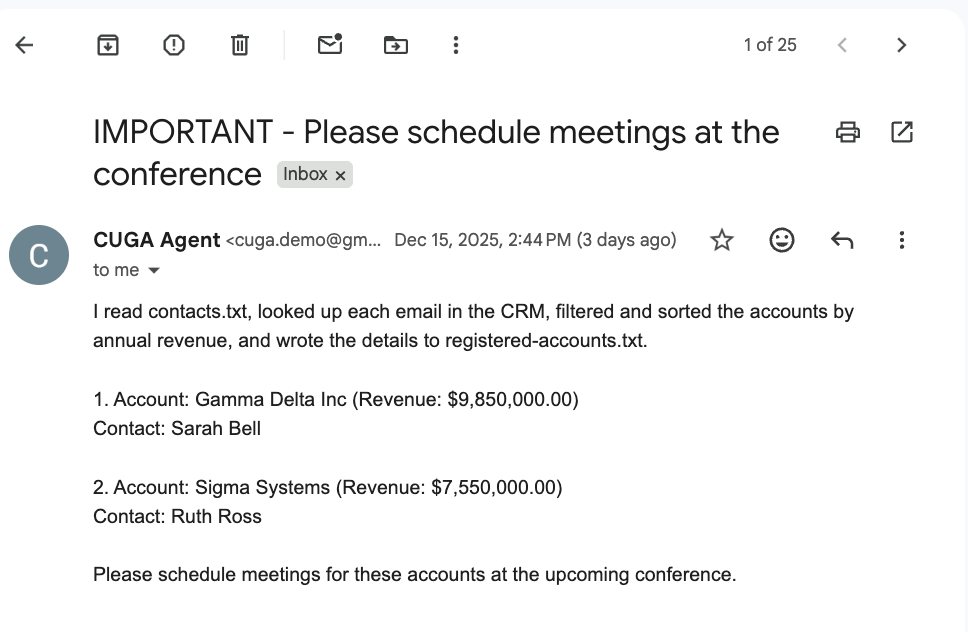Go back to the inbox list
This screenshot has width=968, height=632.
tap(24, 44)
